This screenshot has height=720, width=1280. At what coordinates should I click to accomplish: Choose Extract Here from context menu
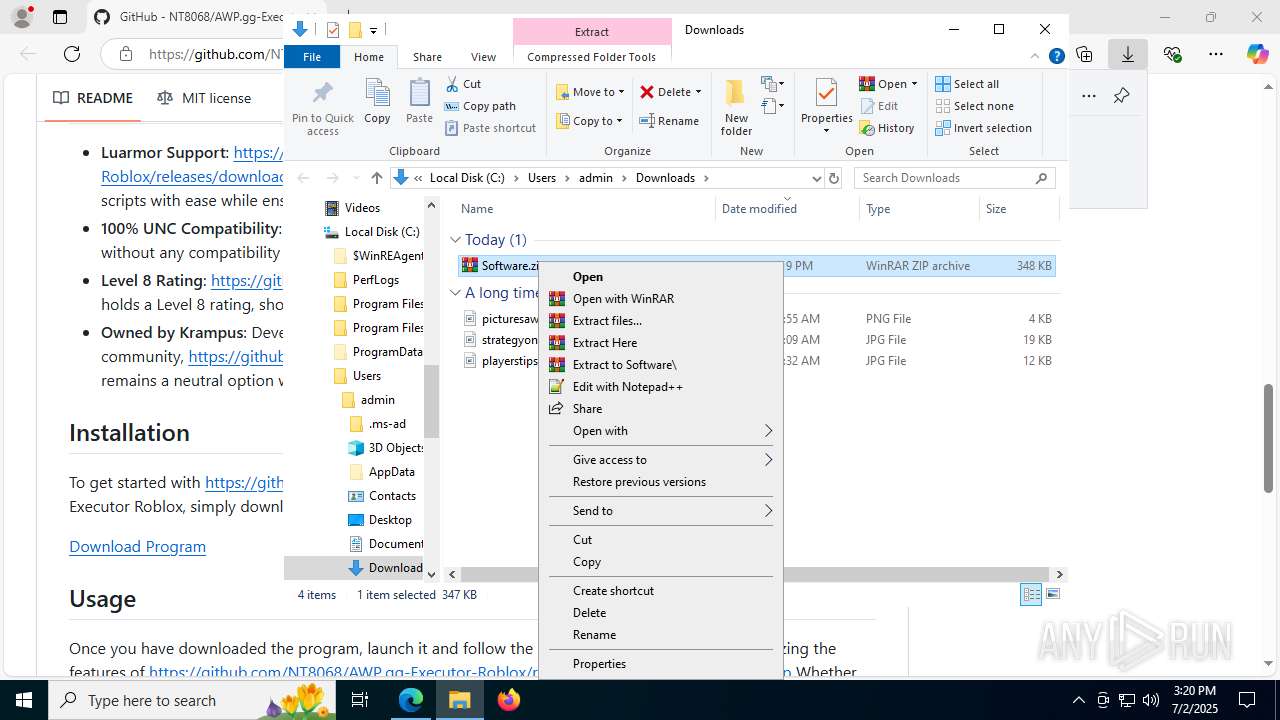click(x=661, y=342)
